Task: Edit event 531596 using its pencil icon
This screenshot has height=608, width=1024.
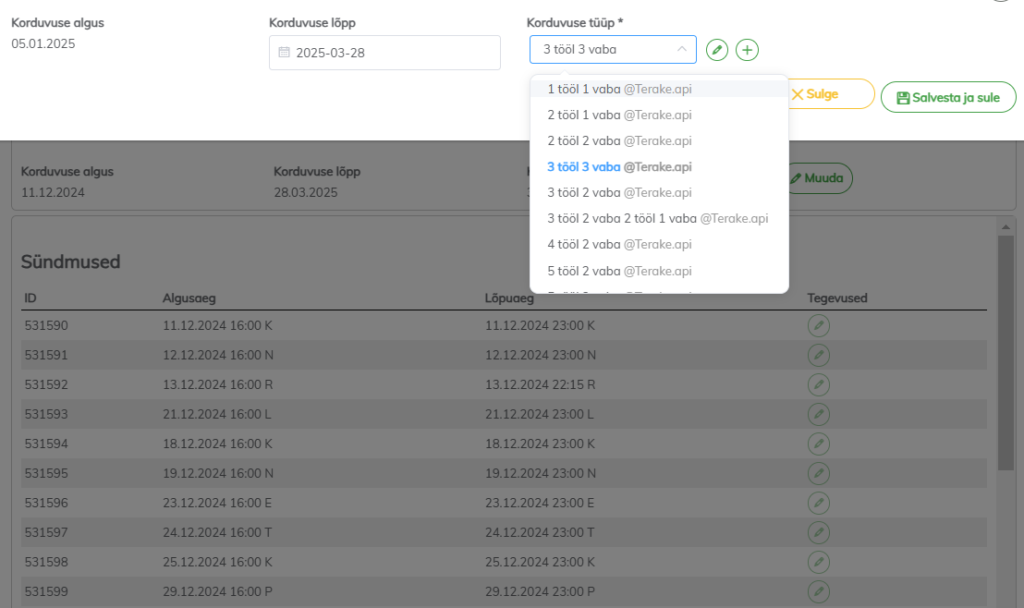Action: pyautogui.click(x=818, y=503)
